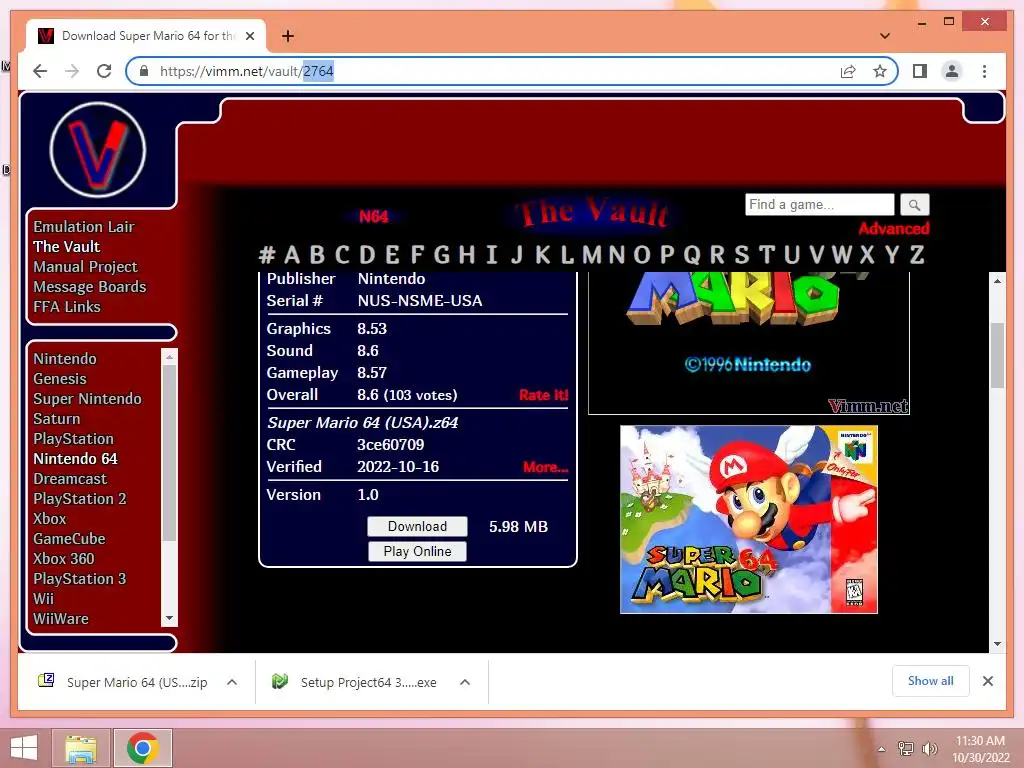Close the downloads bar

(x=987, y=681)
